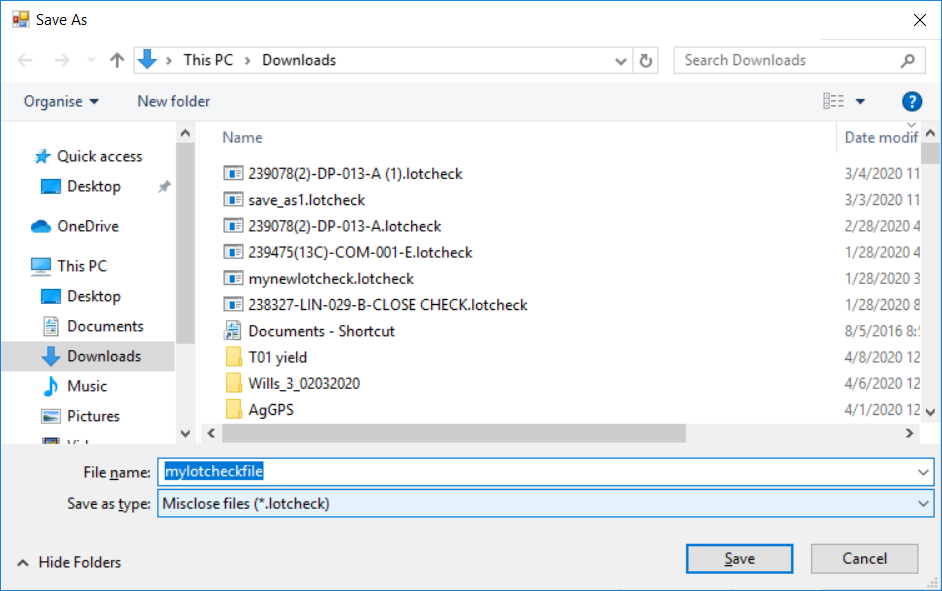Select the save_as1.lotcheck file
The height and width of the screenshot is (591, 942).
pos(306,200)
